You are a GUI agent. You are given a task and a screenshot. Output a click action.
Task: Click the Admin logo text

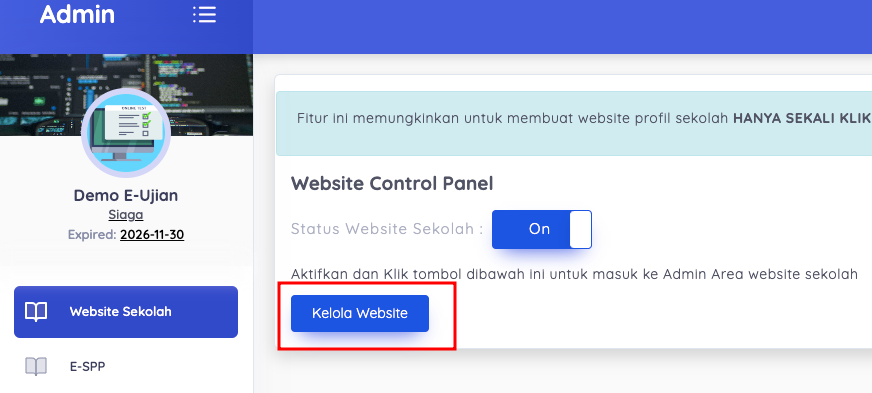pos(77,14)
